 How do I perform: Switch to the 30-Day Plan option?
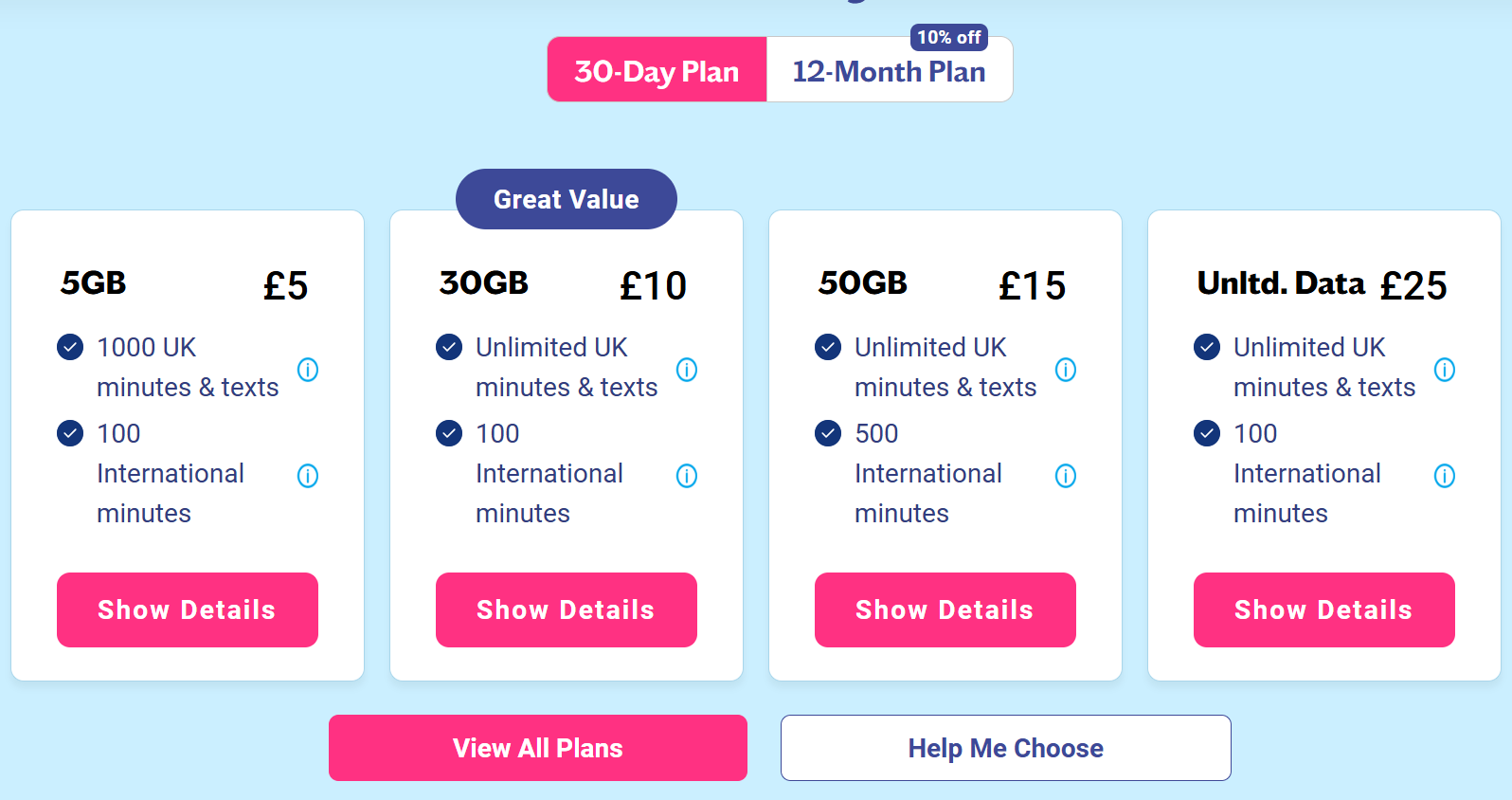click(x=657, y=70)
